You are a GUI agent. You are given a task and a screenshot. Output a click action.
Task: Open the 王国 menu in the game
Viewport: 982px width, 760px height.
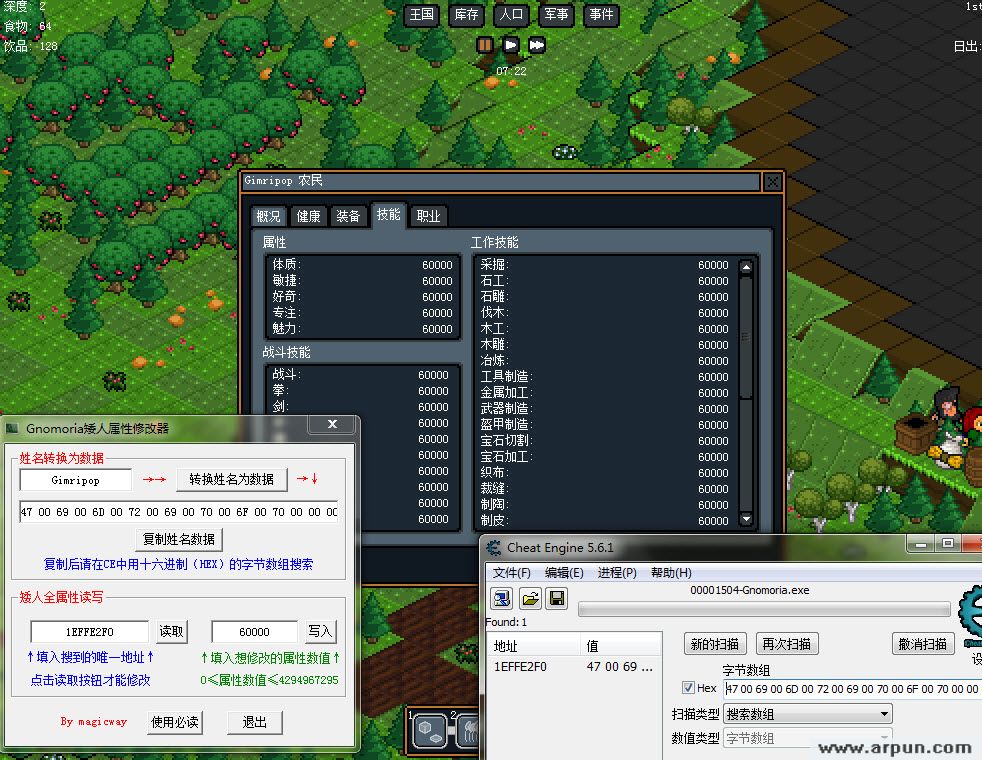coord(421,14)
